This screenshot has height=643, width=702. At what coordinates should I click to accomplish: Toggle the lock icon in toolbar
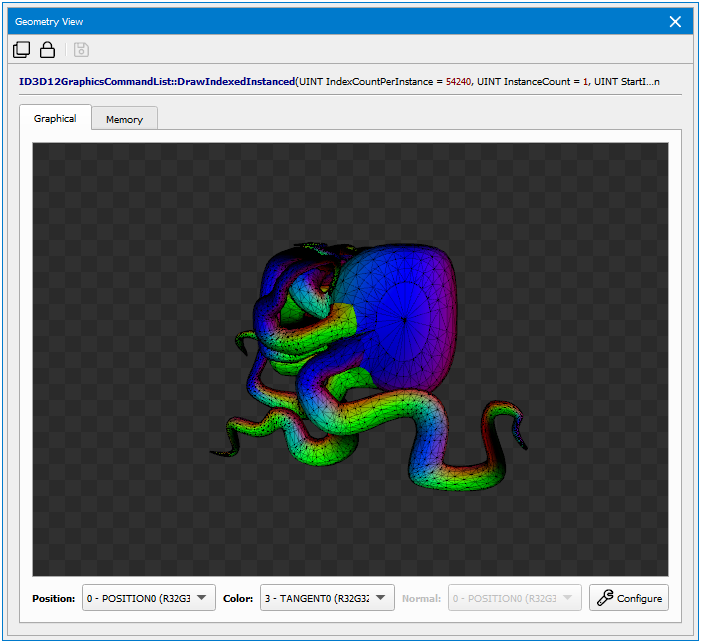click(x=47, y=50)
